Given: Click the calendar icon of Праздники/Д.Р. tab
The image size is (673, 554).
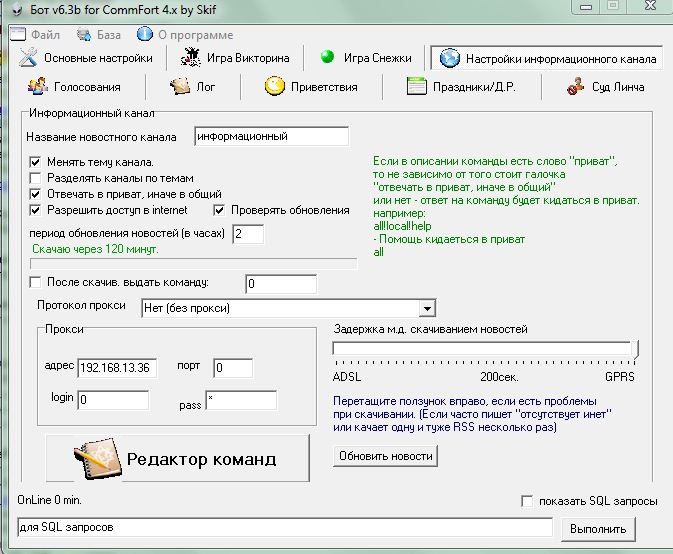Looking at the screenshot, I should (417, 87).
